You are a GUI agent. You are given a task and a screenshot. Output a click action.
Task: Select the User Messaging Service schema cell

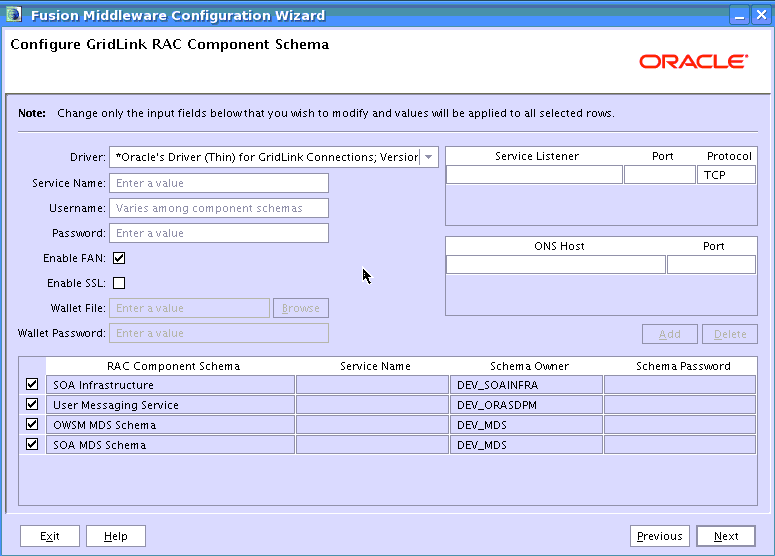point(171,405)
